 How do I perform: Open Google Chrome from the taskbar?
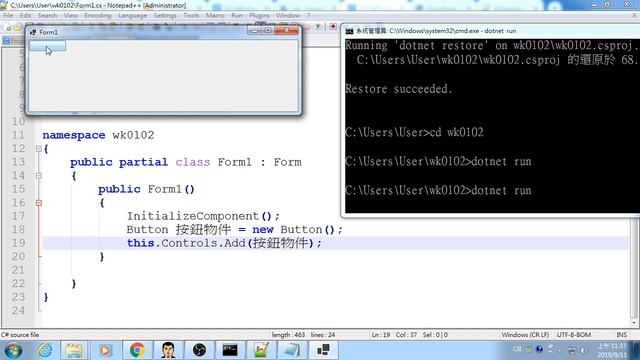137,350
